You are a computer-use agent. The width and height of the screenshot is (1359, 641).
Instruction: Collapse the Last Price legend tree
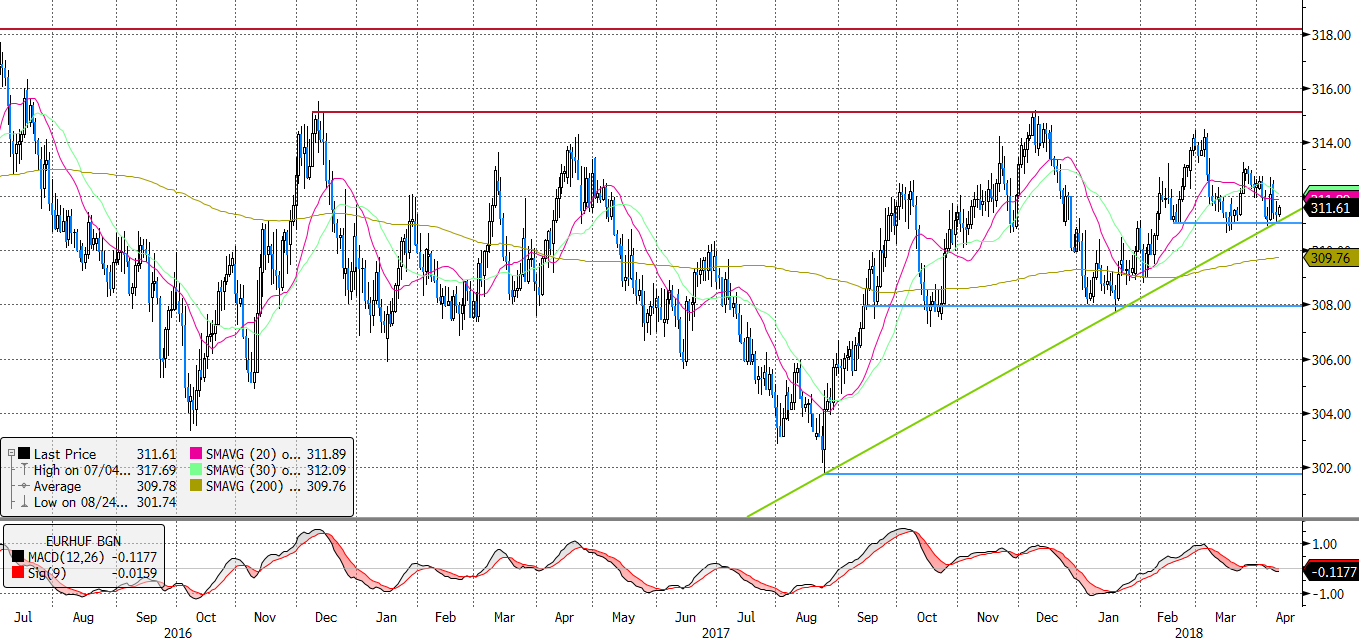(10, 453)
